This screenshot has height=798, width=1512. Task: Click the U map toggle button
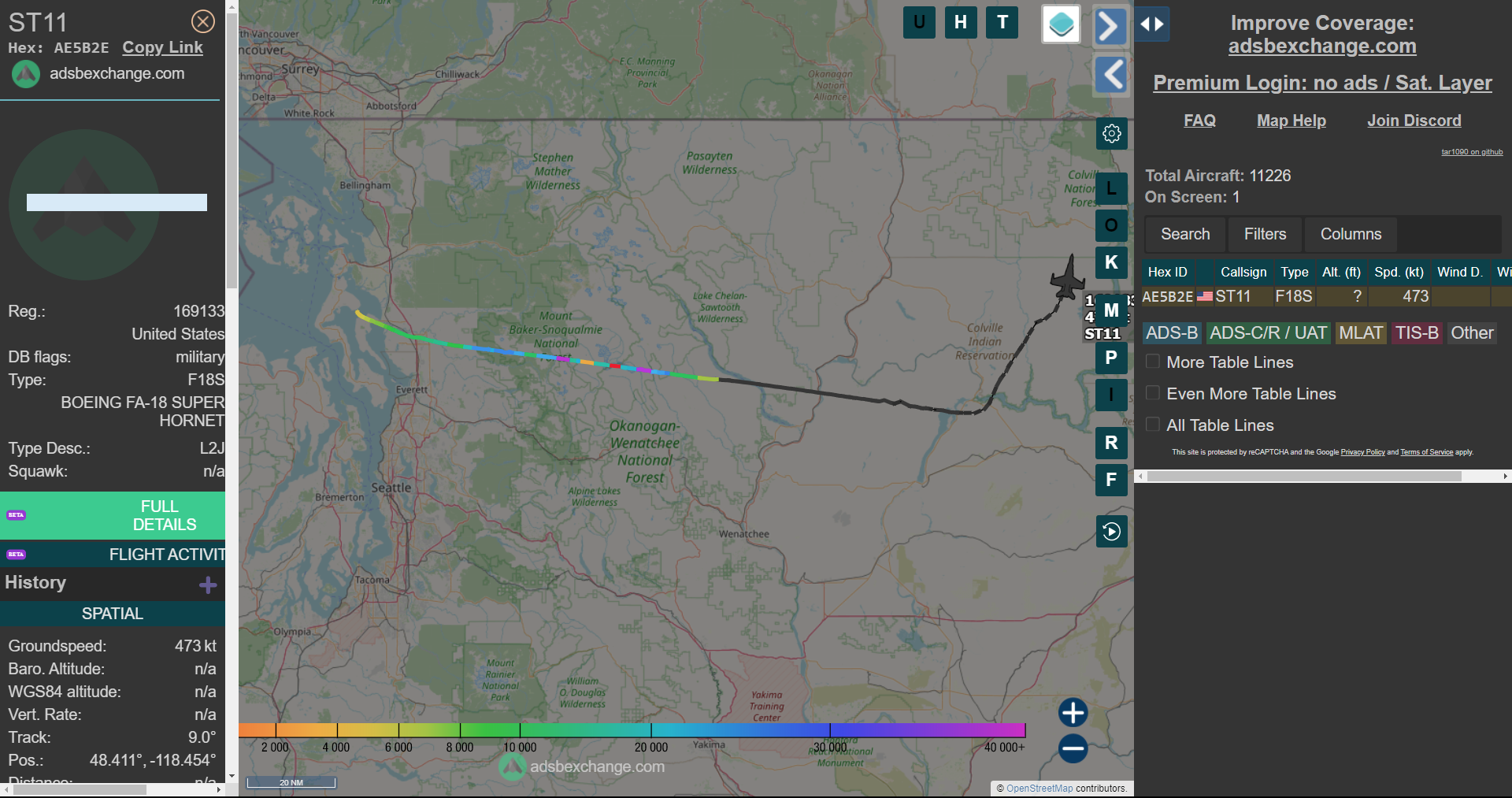(919, 22)
